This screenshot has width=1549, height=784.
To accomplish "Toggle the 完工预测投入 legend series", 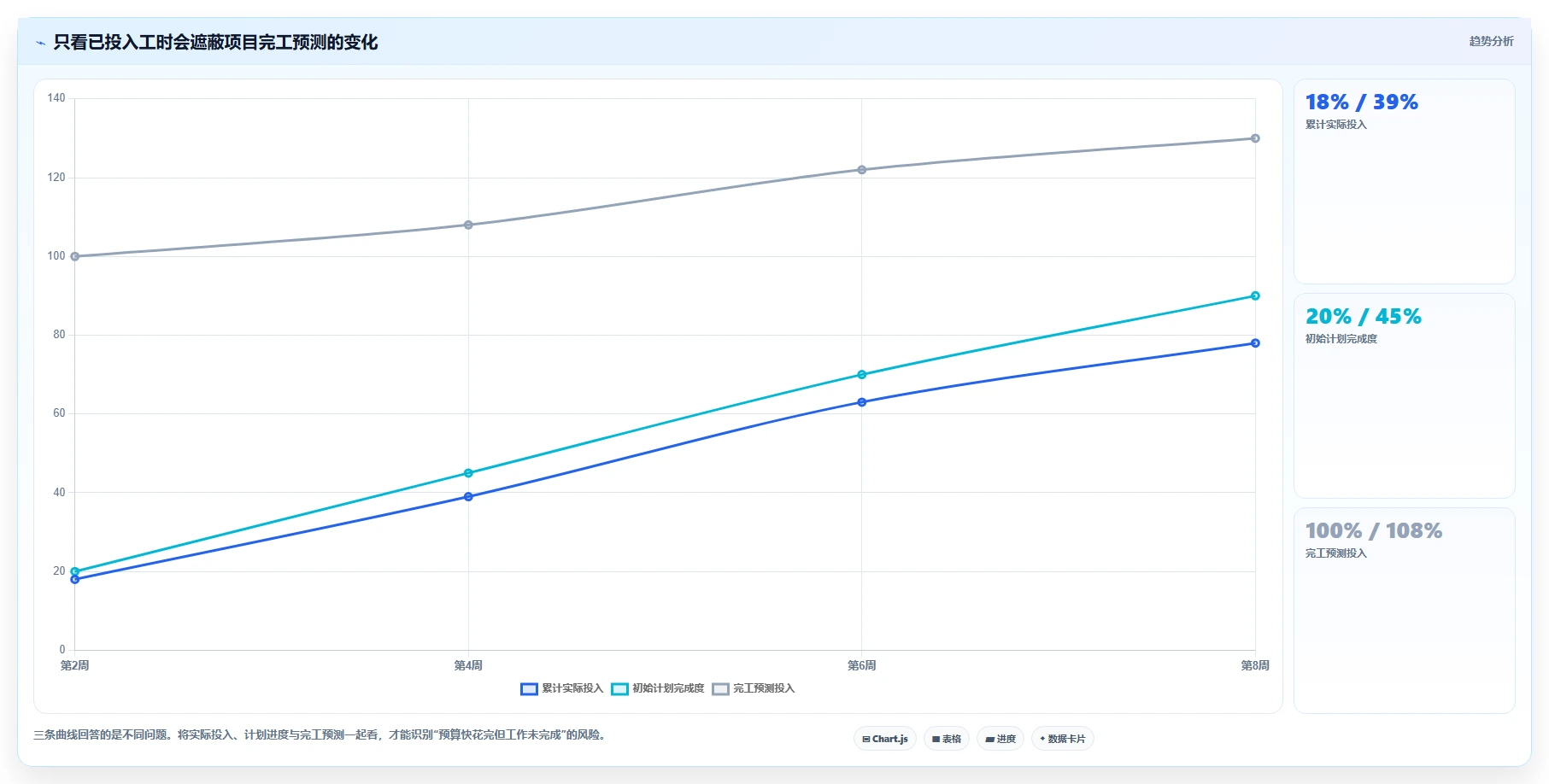I will click(753, 688).
